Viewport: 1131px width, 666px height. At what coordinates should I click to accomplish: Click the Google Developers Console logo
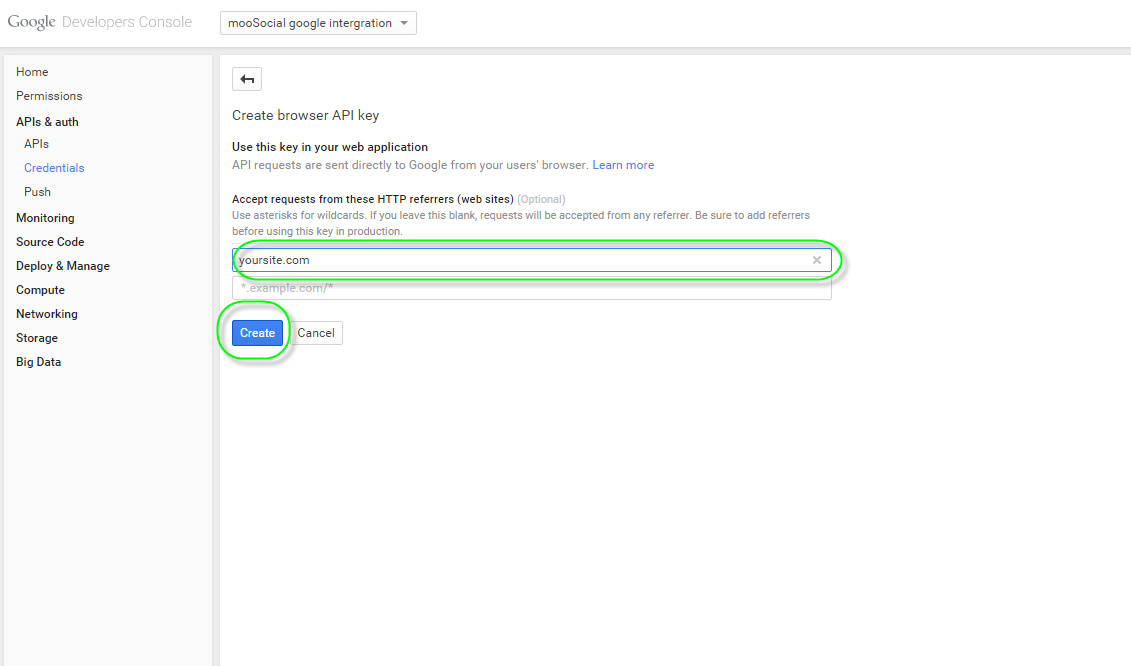[x=100, y=22]
